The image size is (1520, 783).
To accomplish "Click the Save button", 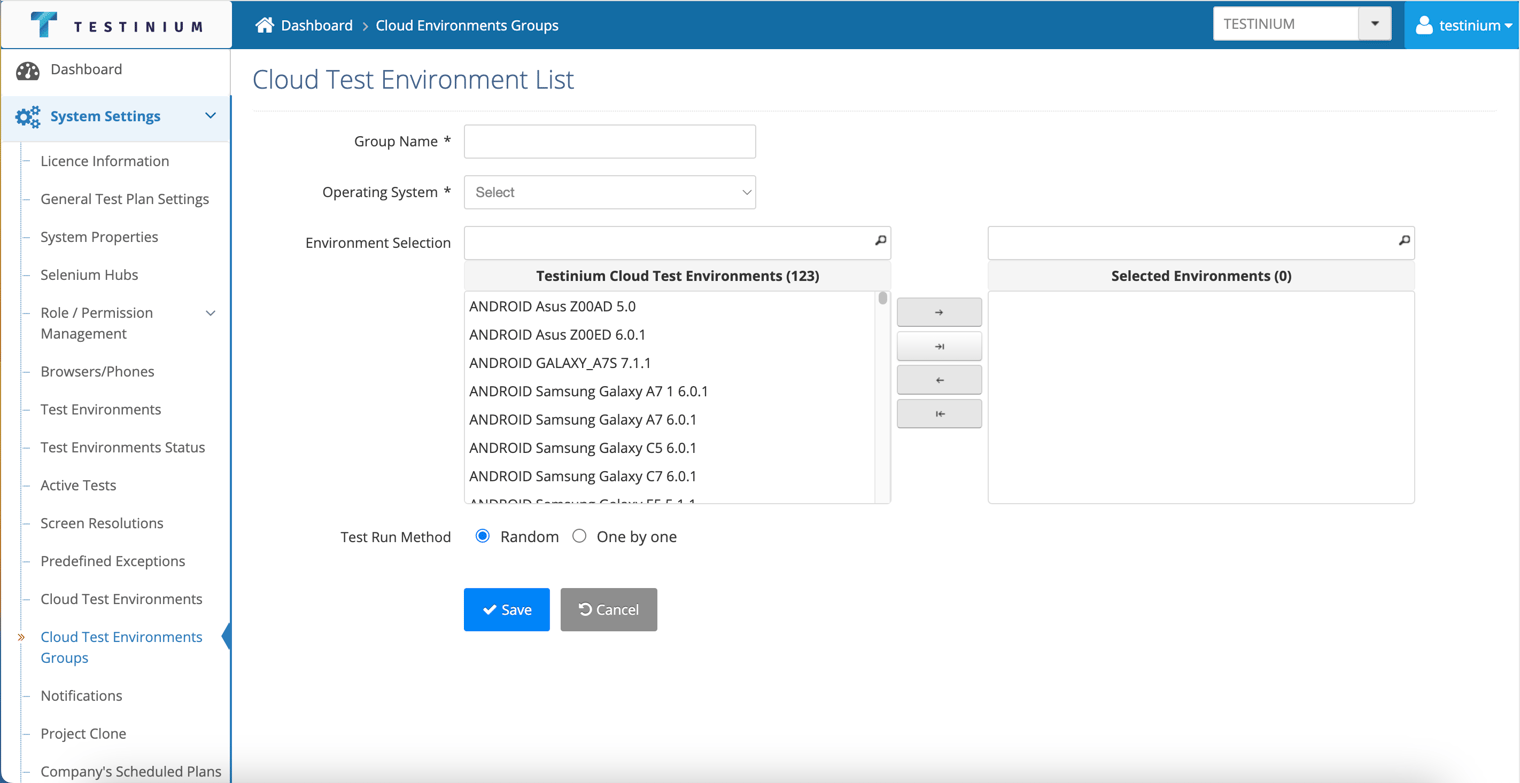I will (x=507, y=609).
